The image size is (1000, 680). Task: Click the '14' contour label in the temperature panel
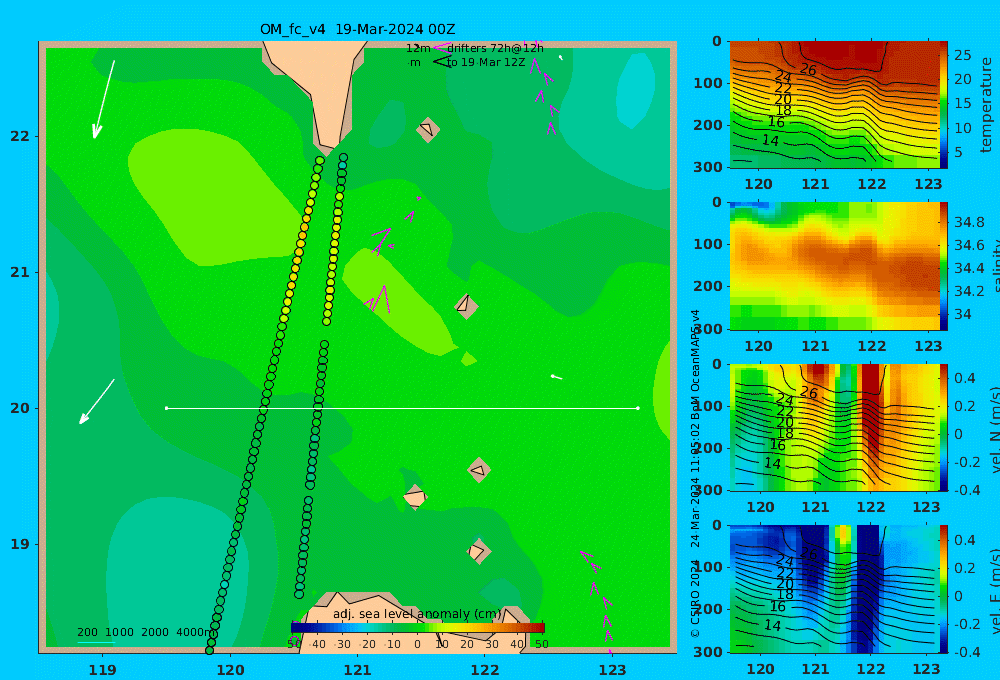pyautogui.click(x=771, y=140)
